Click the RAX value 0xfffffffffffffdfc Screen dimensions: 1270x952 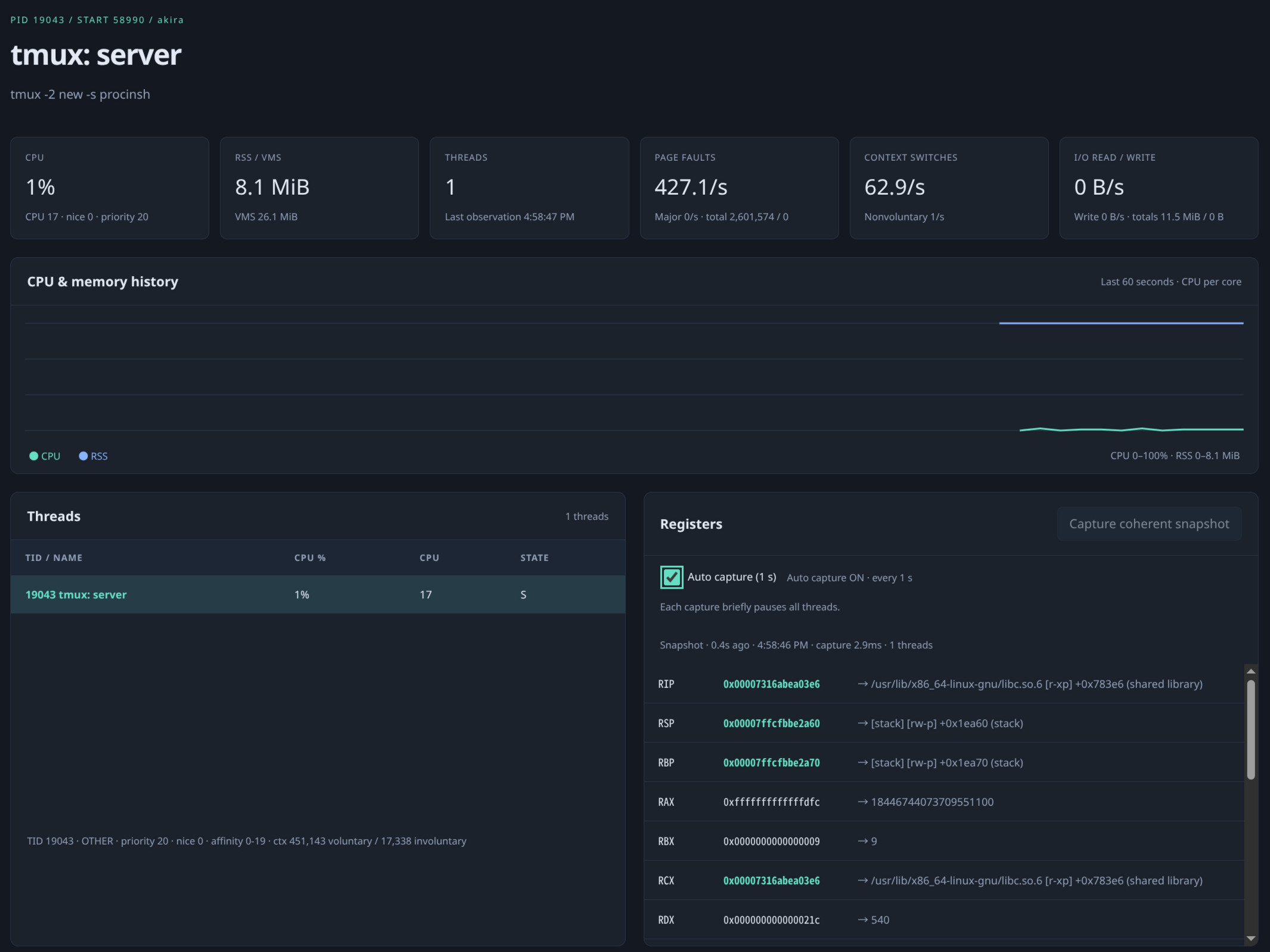[771, 802]
